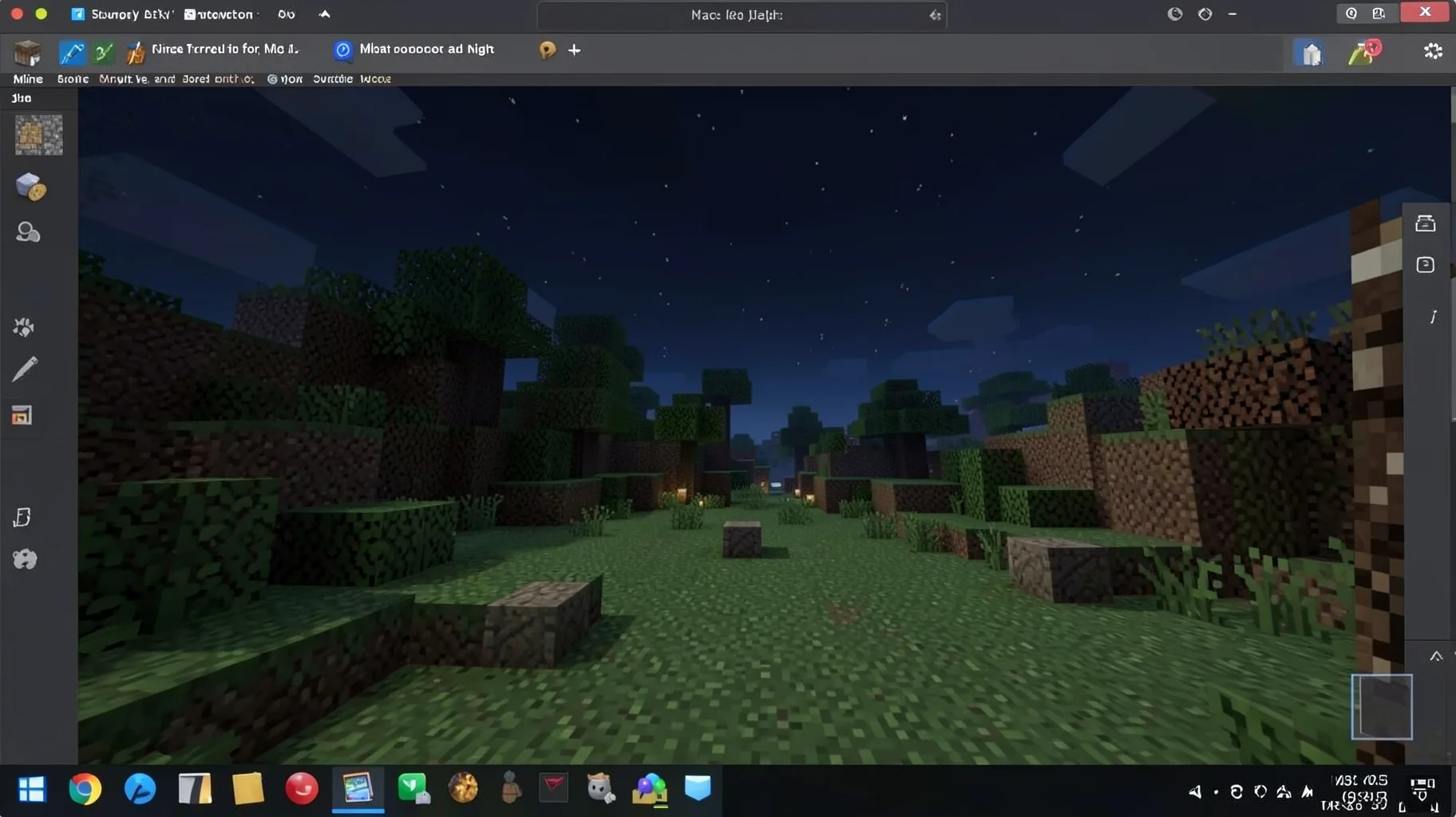The height and width of the screenshot is (817, 1456).
Task: Click the gold coin icon beside plus
Action: 547,50
